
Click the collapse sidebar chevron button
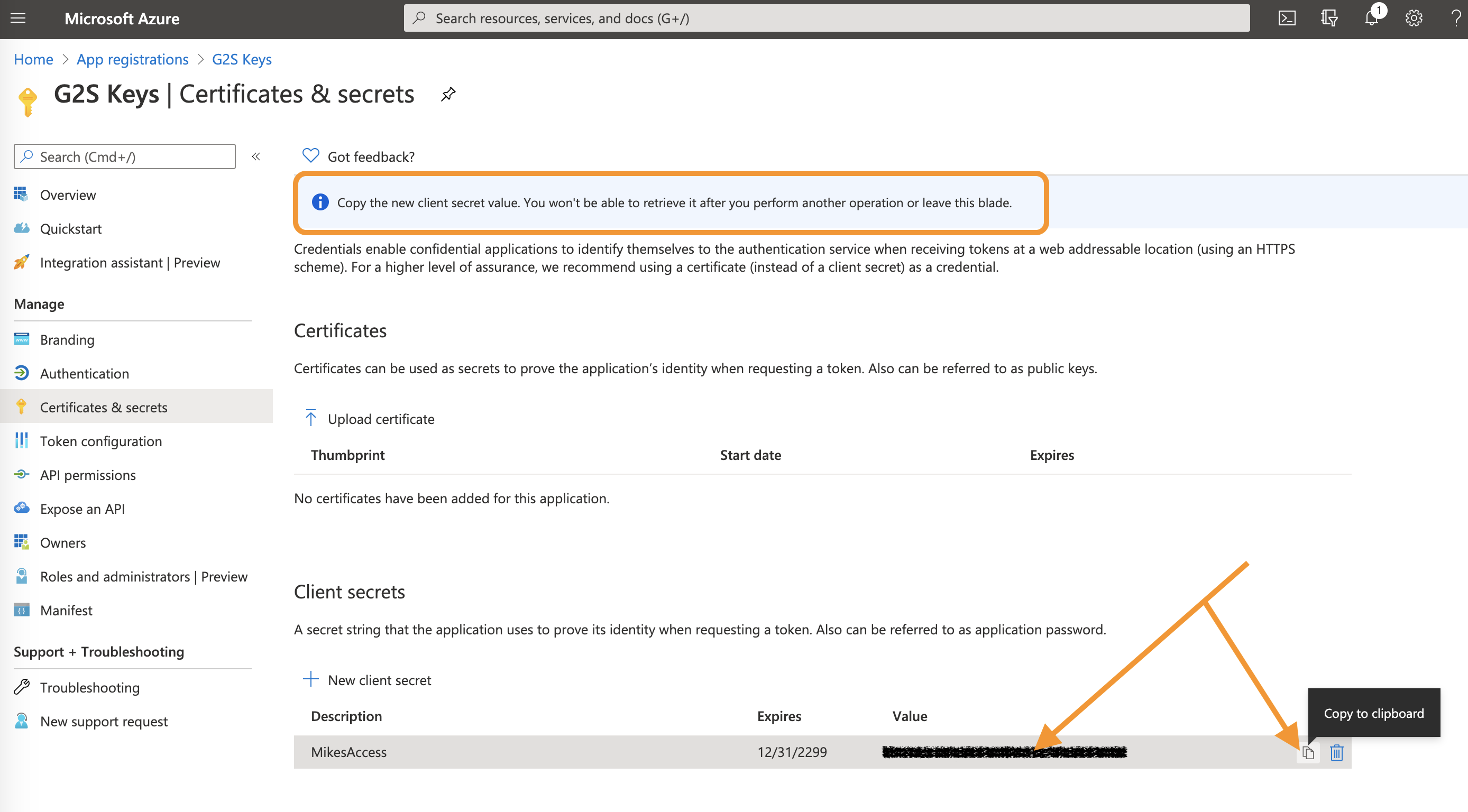pos(257,157)
